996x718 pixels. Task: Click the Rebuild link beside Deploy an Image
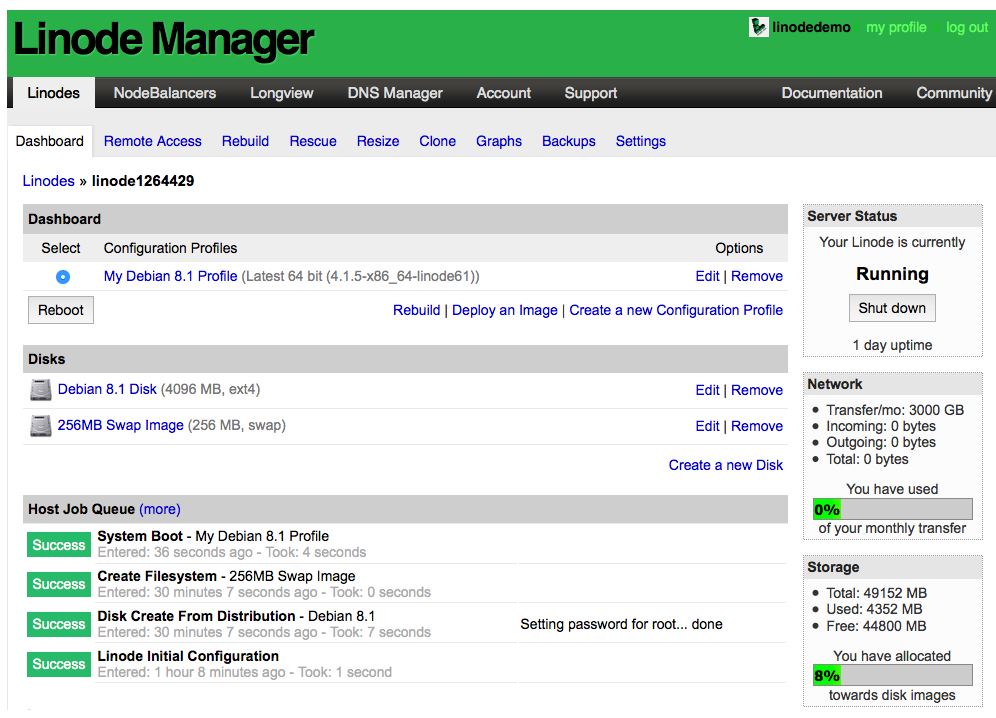click(x=416, y=310)
